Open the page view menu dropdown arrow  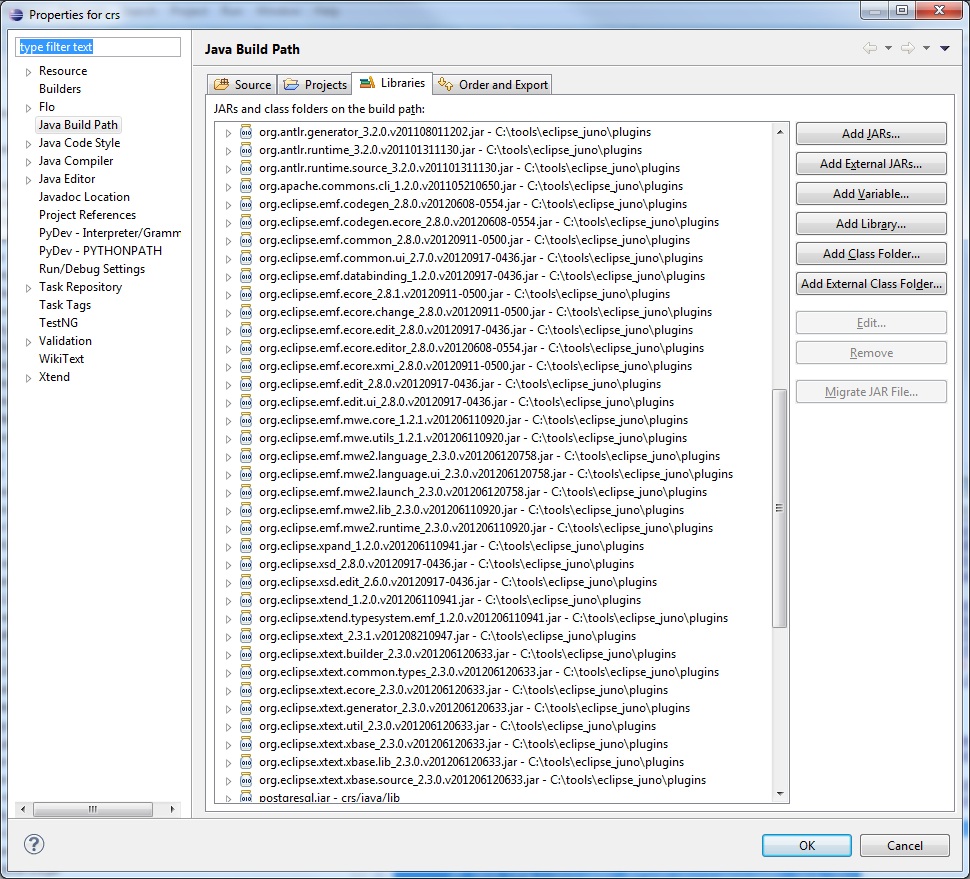tap(945, 48)
